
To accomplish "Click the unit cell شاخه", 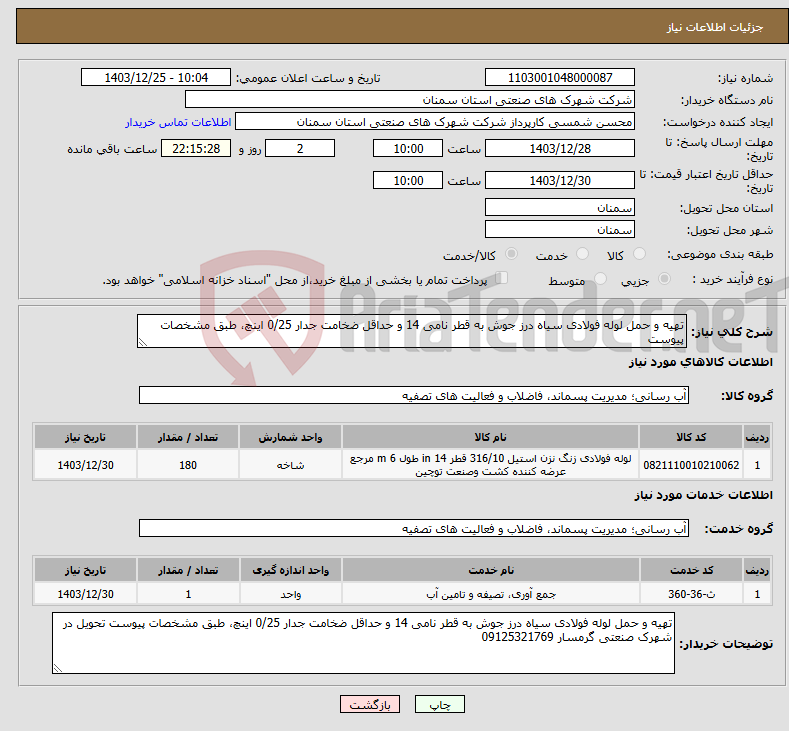I will pyautogui.click(x=290, y=464).
